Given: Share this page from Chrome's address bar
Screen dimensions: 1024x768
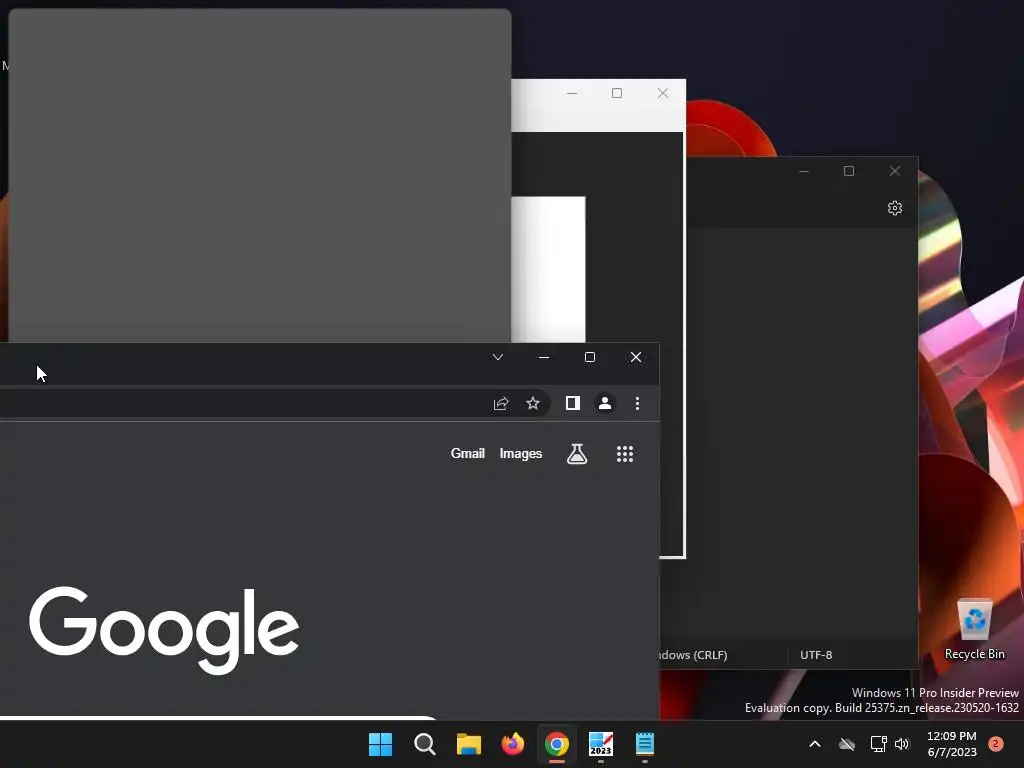Looking at the screenshot, I should [501, 404].
